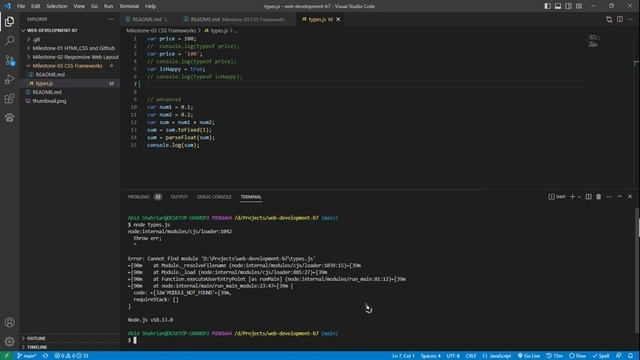Open Customize Layout icon in title bar
This screenshot has width=640, height=360.
pyautogui.click(x=579, y=6)
